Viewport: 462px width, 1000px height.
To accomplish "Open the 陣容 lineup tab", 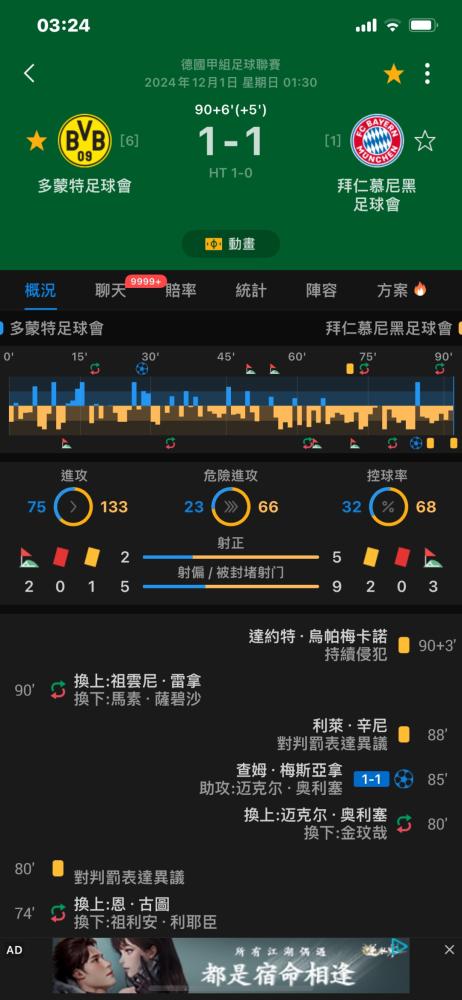I will [321, 291].
